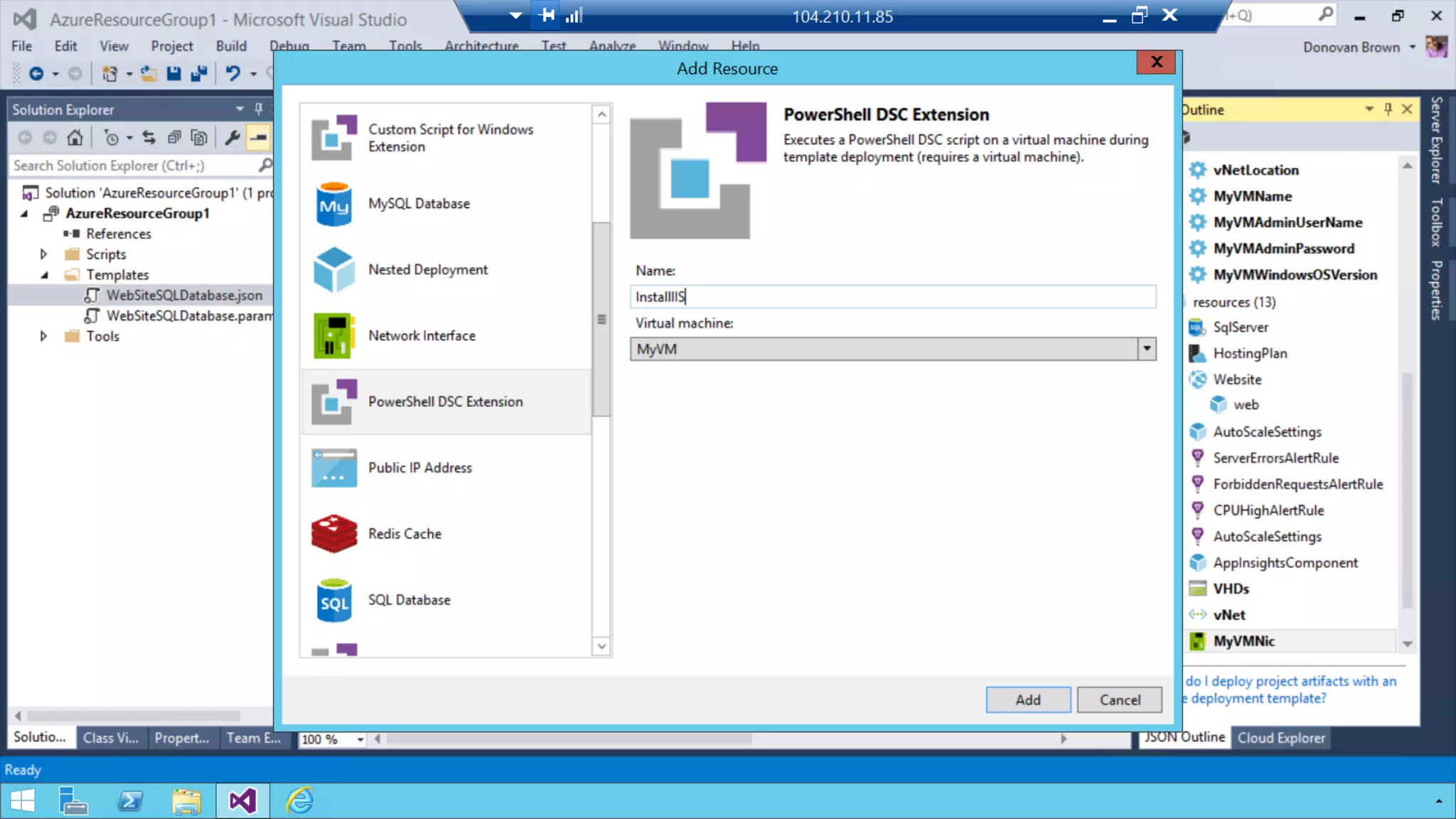Toggle auto-hide pin on JSON Outline panel
This screenshot has height=819, width=1456.
coord(1388,109)
